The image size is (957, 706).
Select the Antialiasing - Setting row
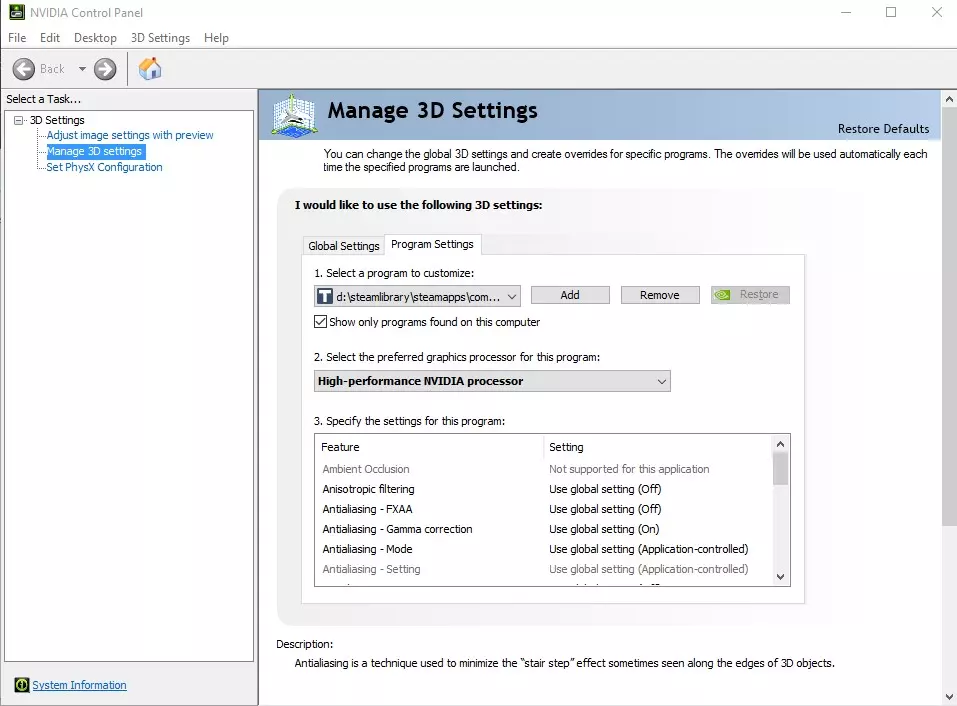click(x=543, y=569)
